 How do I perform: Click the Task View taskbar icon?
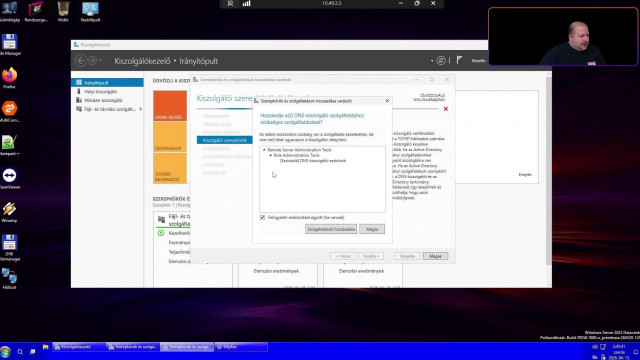33,351
